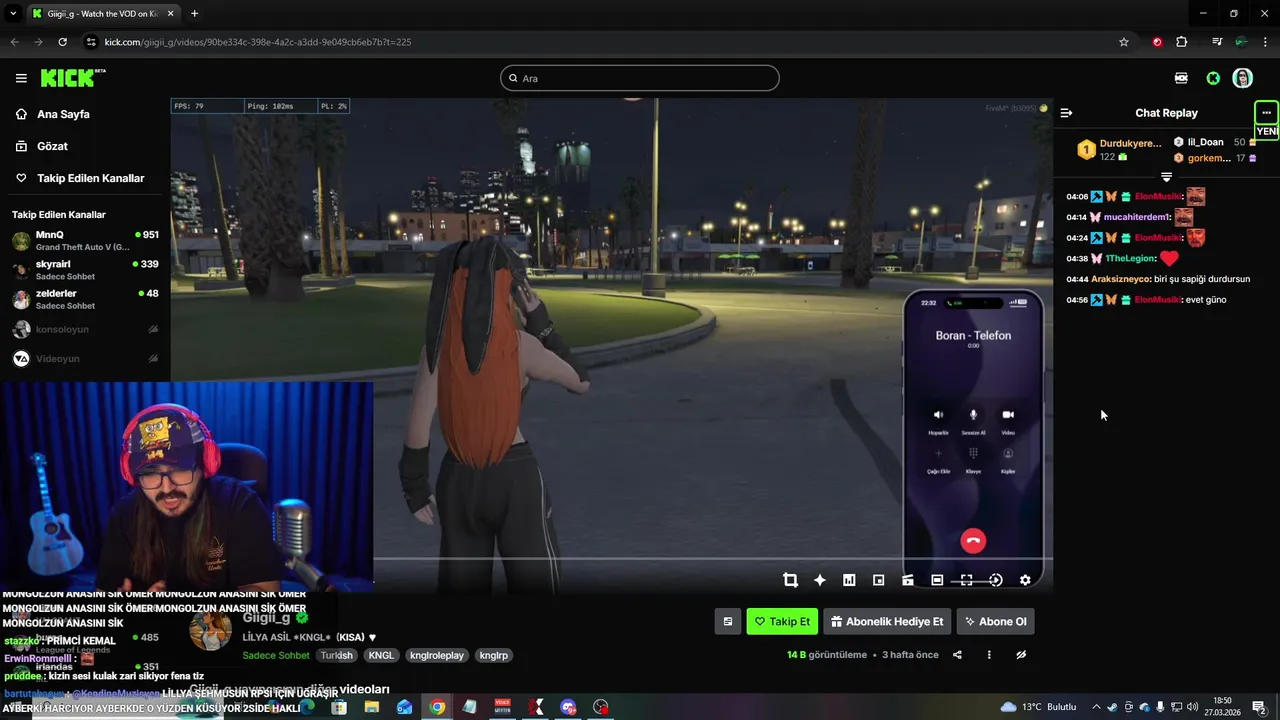Collapse the chat panel arrow icon
This screenshot has height=720, width=1280.
1066,113
